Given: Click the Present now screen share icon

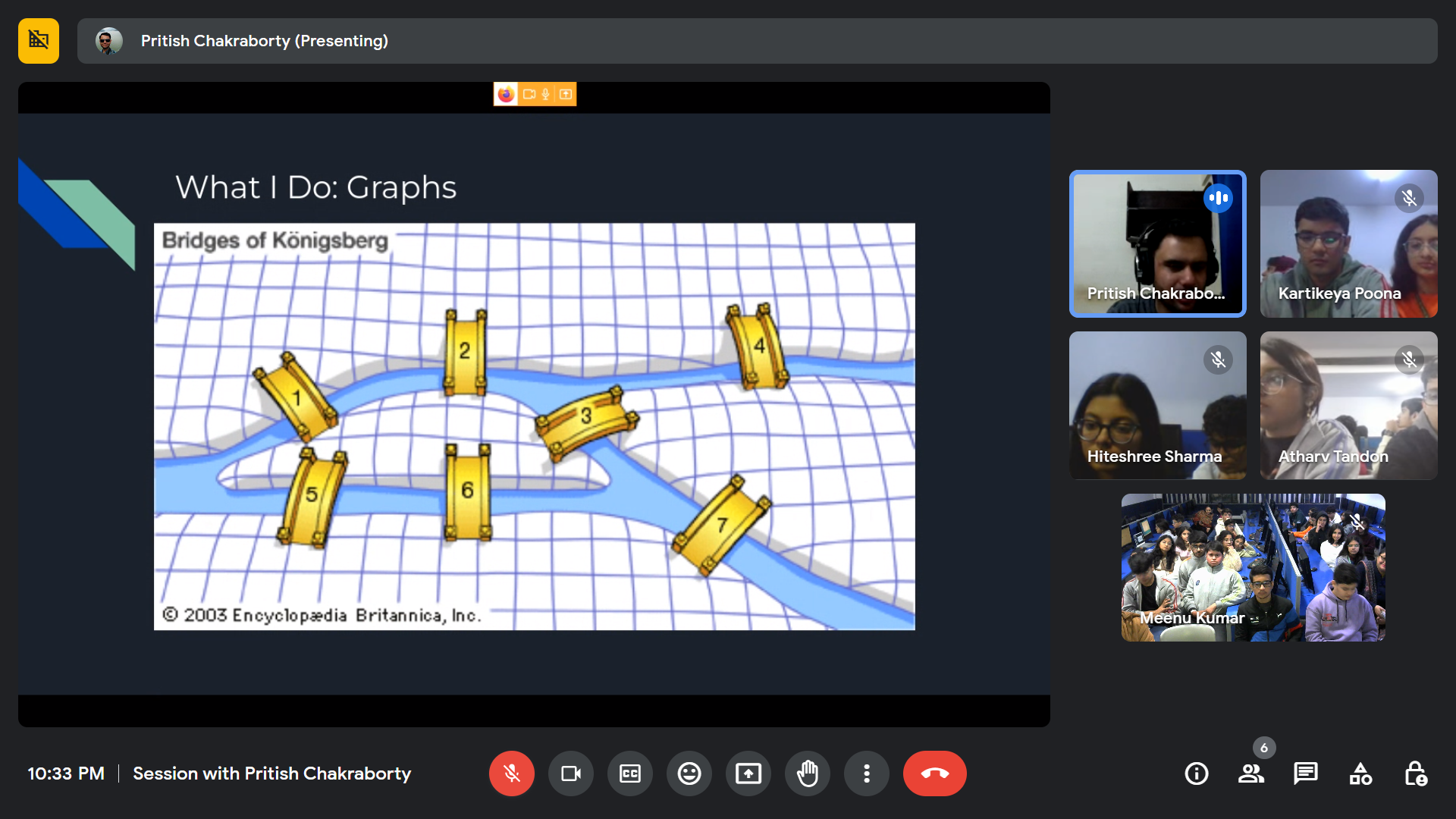Looking at the screenshot, I should (748, 773).
